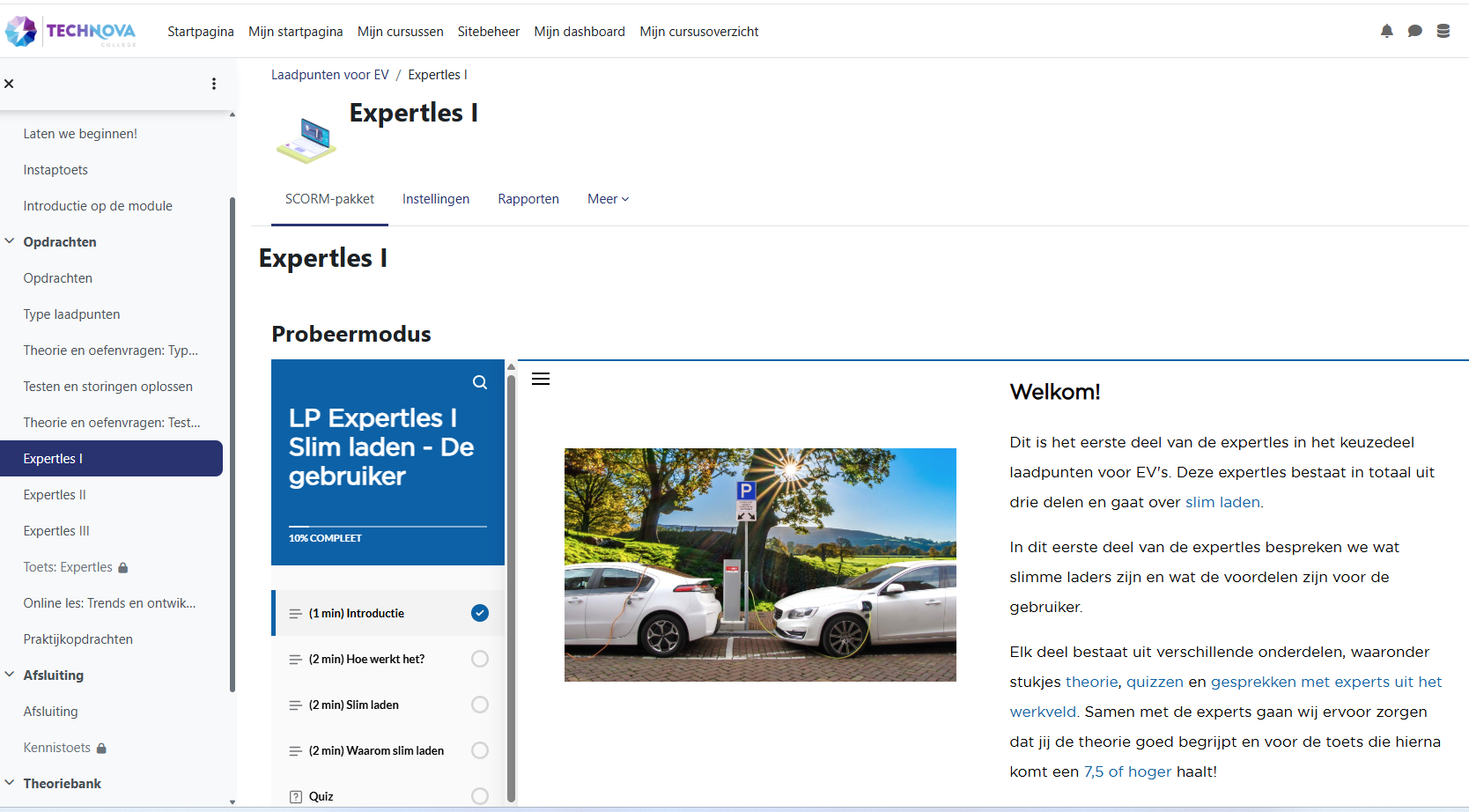Toggle completion circle for Slim laden lesson
This screenshot has height=812, width=1469.
coord(480,705)
